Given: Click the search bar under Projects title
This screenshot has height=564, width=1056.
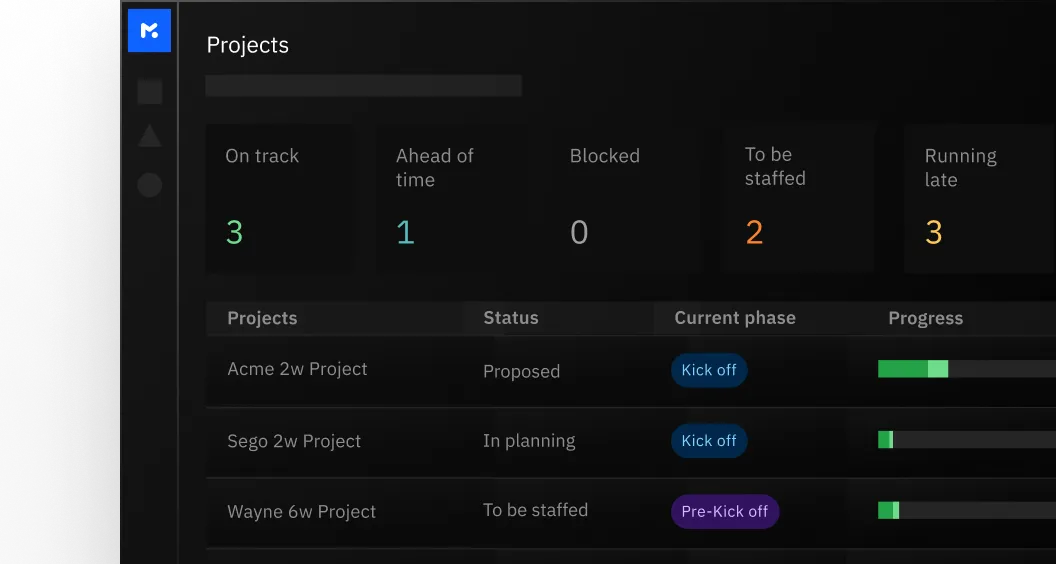Looking at the screenshot, I should point(363,86).
